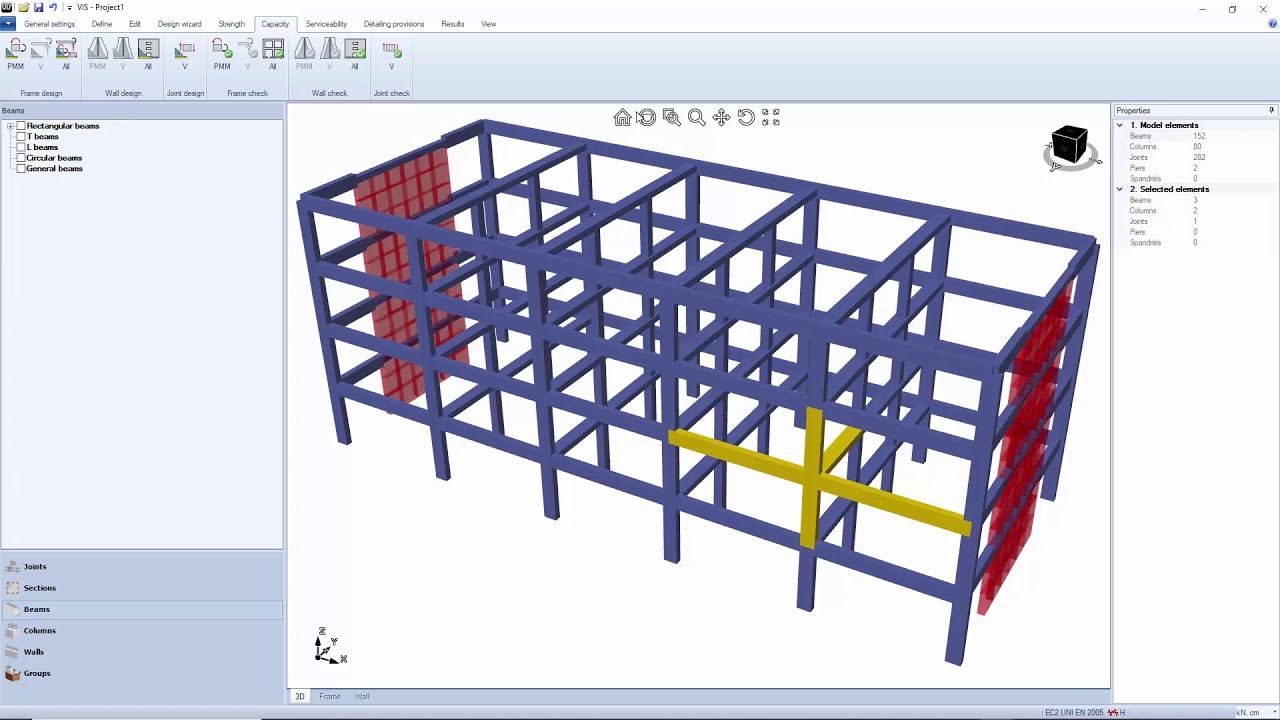The width and height of the screenshot is (1280, 720).
Task: Run Frame check PMM
Action: [222, 55]
